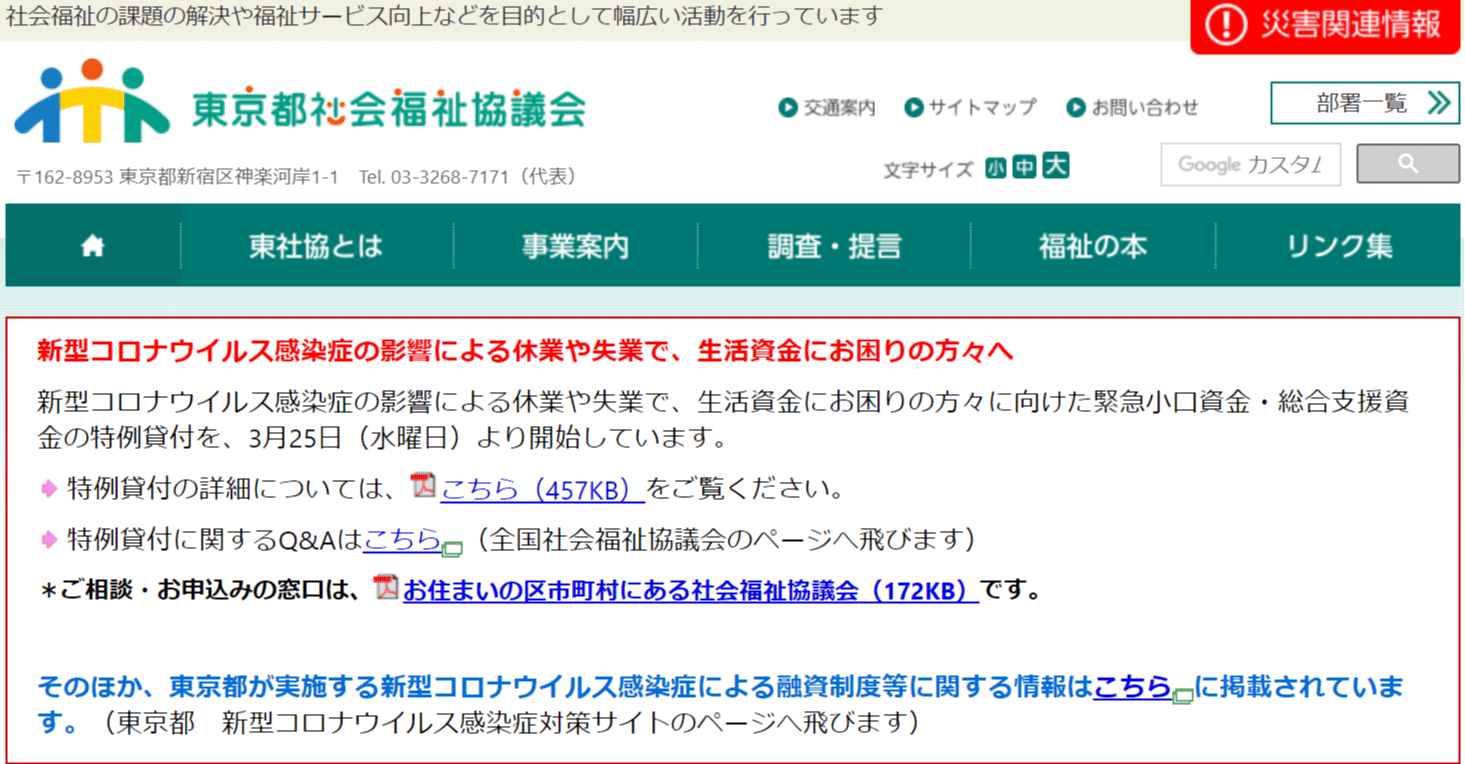Click PDF icon beside こちら（457KB）
This screenshot has height=764, width=1465.
423,486
